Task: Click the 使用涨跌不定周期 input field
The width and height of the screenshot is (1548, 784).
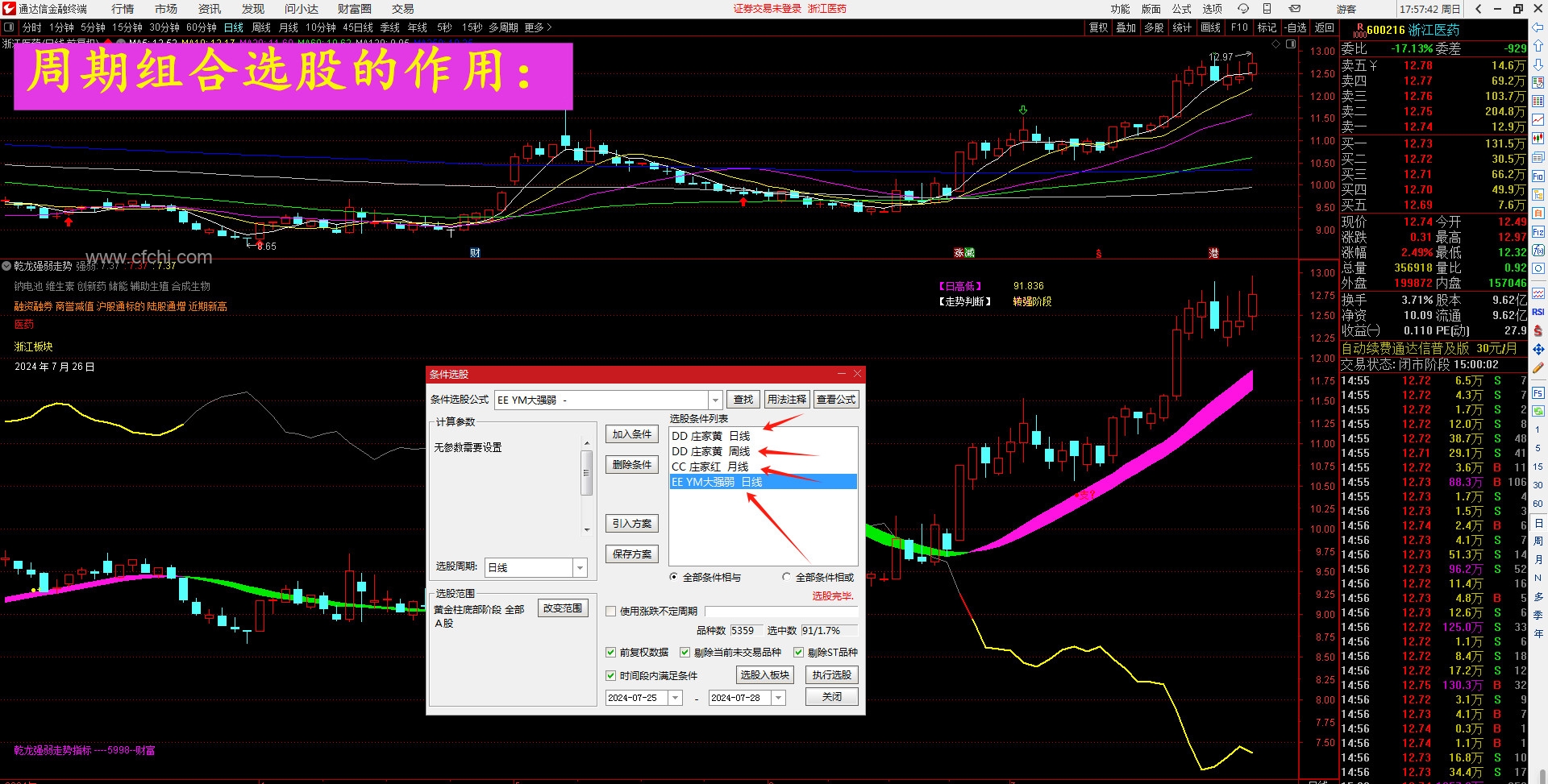Action: (x=781, y=612)
